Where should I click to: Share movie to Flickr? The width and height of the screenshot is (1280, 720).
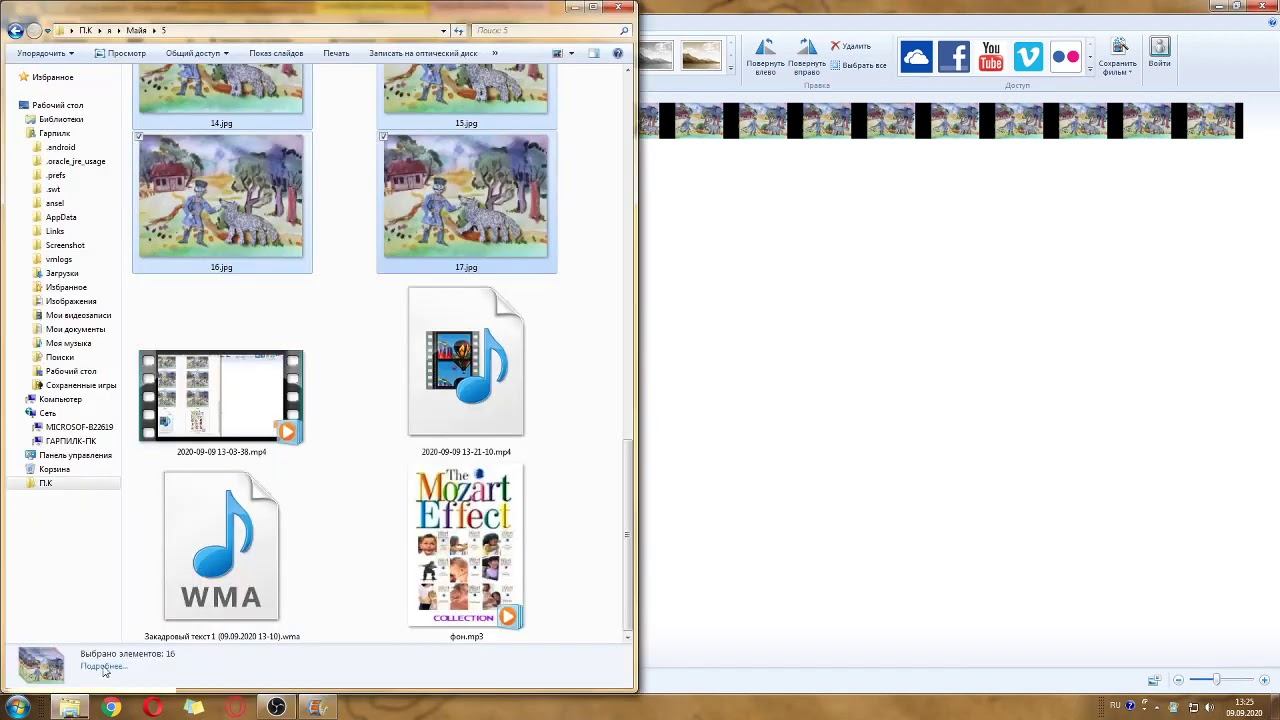[1066, 57]
